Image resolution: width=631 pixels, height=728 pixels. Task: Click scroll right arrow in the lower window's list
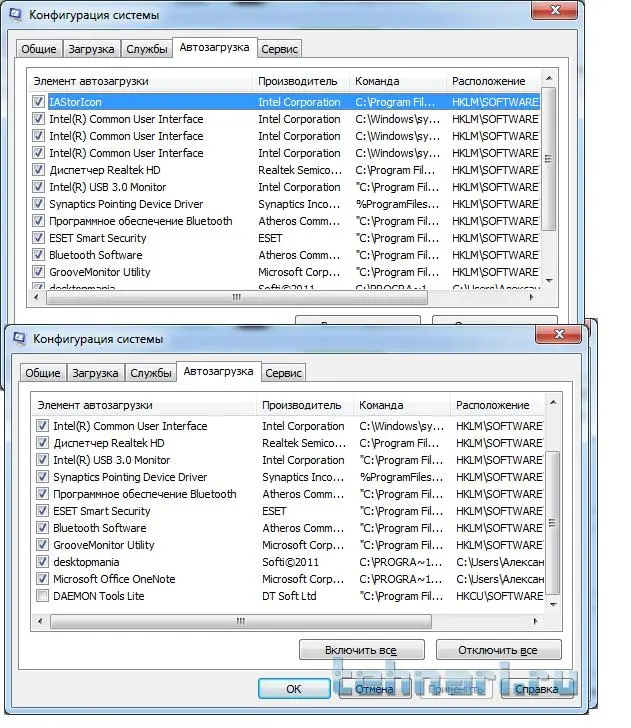tap(535, 621)
